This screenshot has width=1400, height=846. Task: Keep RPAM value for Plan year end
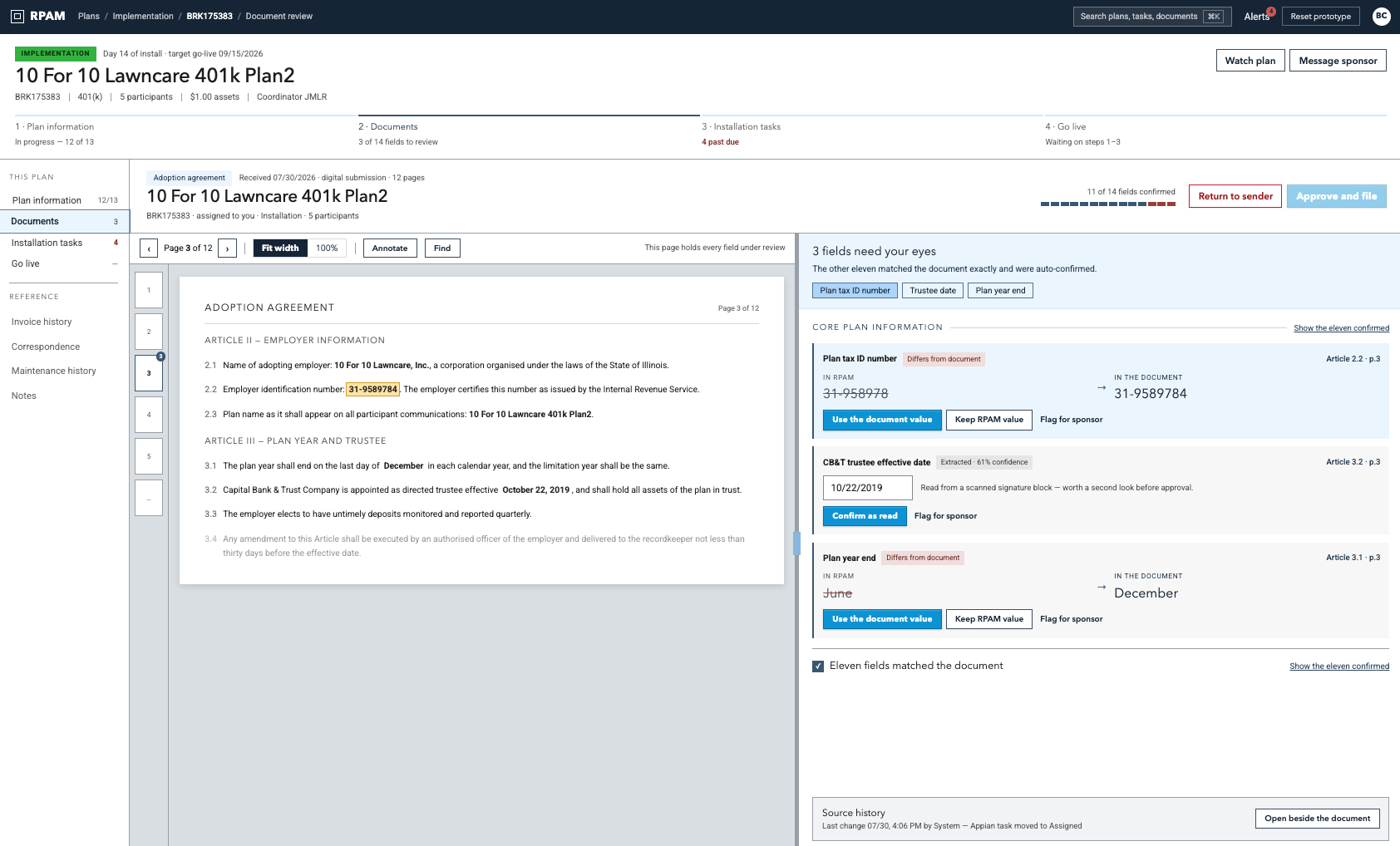[989, 619]
